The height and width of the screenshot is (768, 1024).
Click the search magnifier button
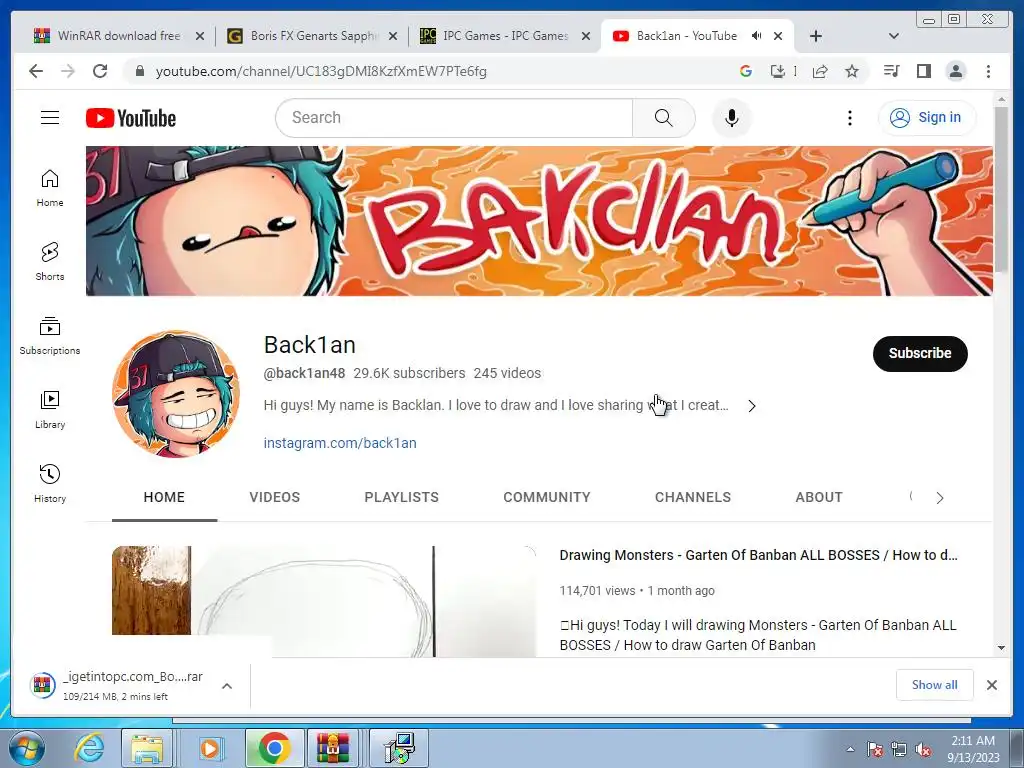point(664,118)
